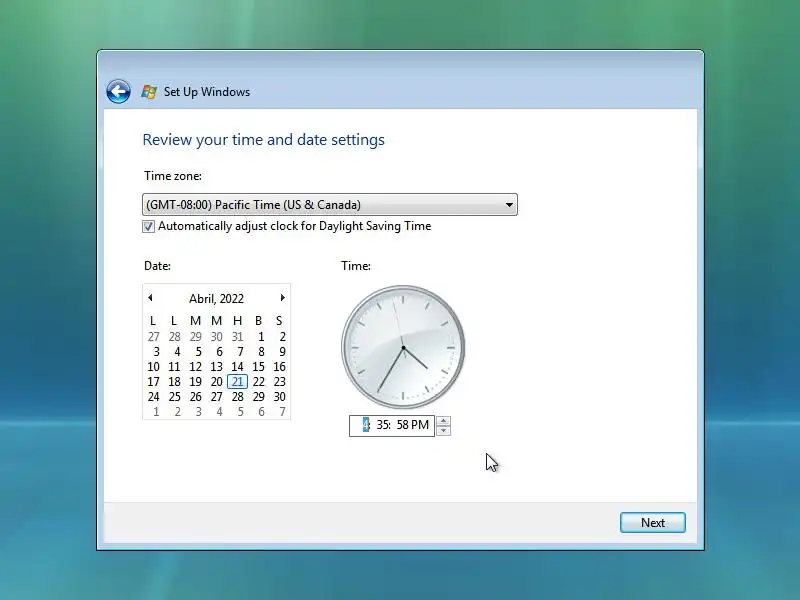Image resolution: width=800 pixels, height=600 pixels.
Task: Click the PM indicator in time box
Action: (x=420, y=425)
